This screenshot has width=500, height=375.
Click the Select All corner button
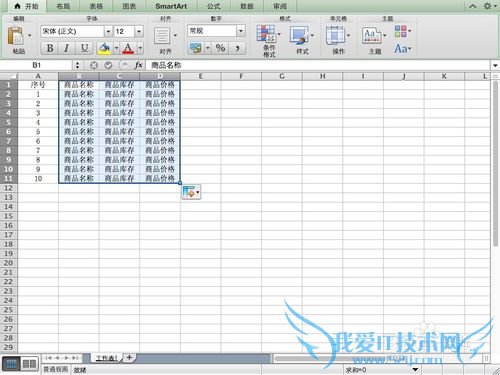pos(9,76)
